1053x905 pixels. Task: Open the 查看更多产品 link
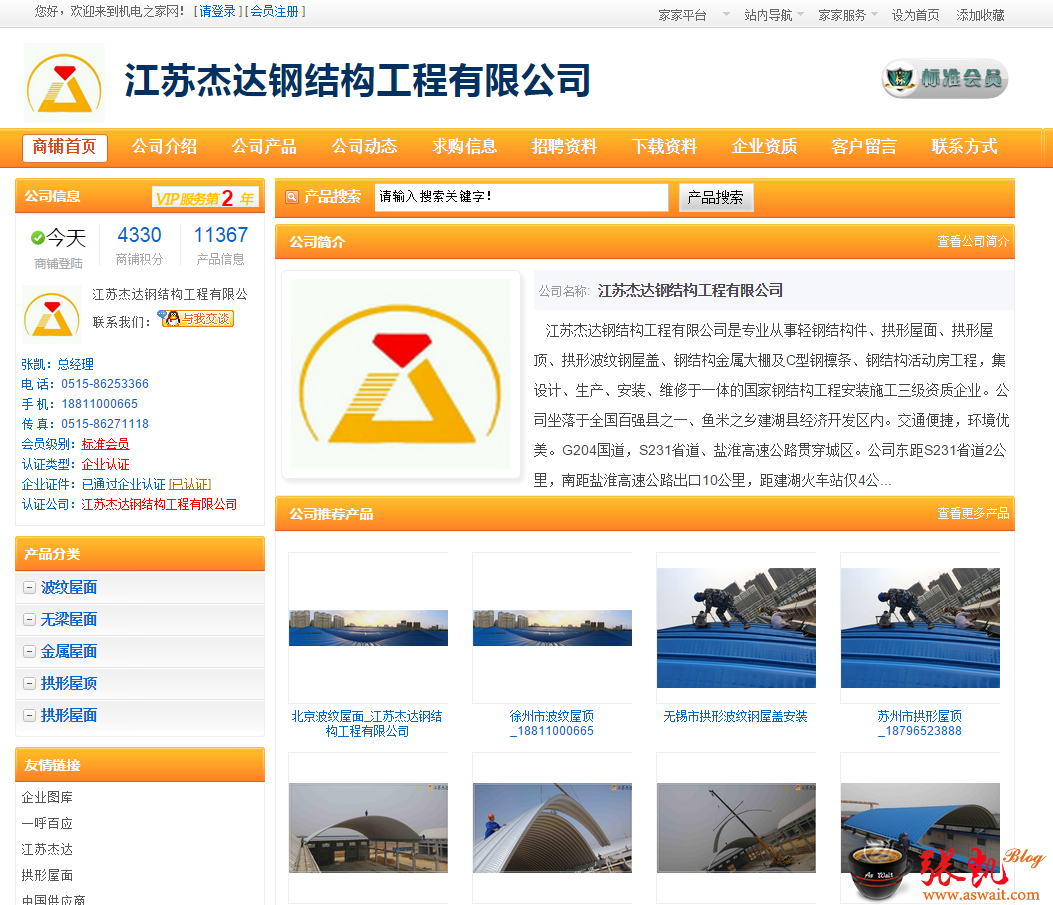972,513
